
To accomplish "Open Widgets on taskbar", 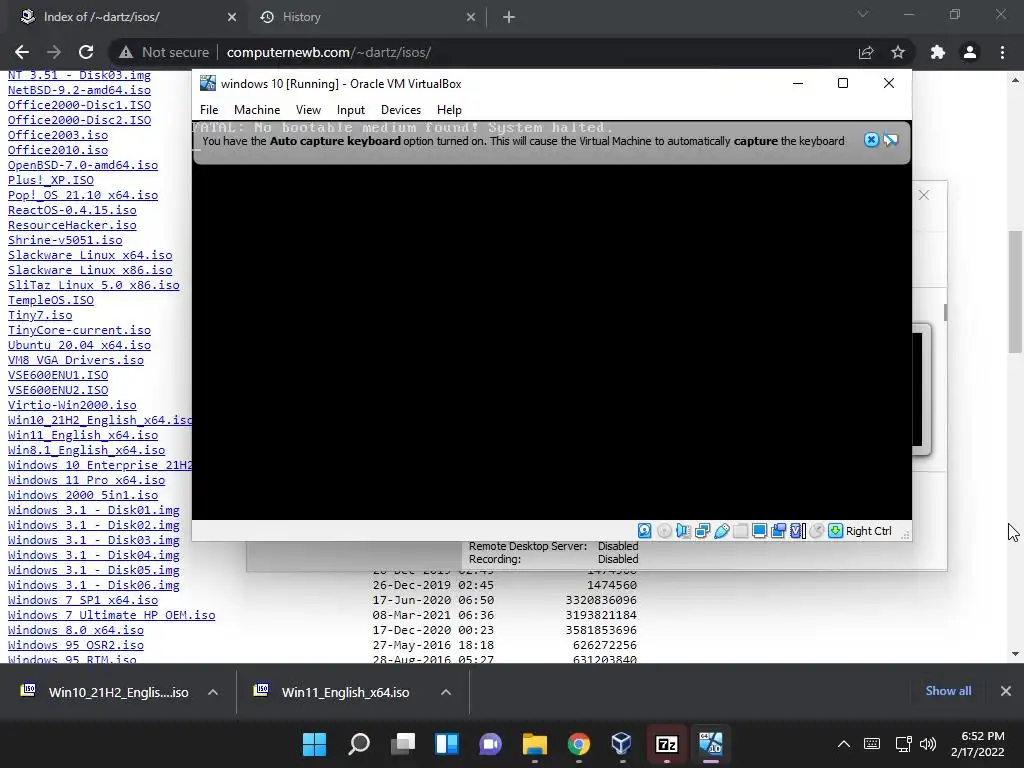I will pos(447,744).
